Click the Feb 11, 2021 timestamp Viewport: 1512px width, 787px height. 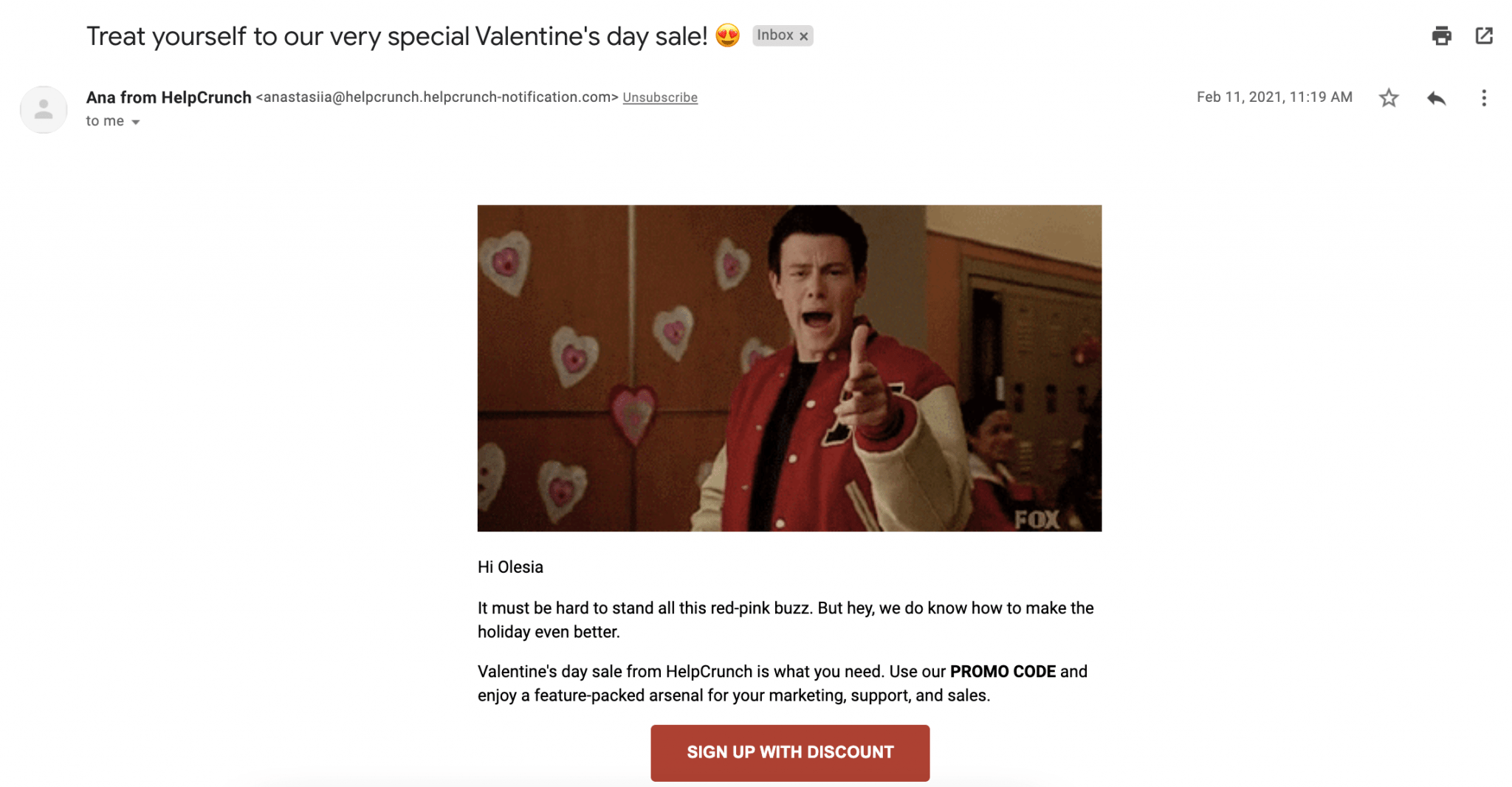[1274, 97]
